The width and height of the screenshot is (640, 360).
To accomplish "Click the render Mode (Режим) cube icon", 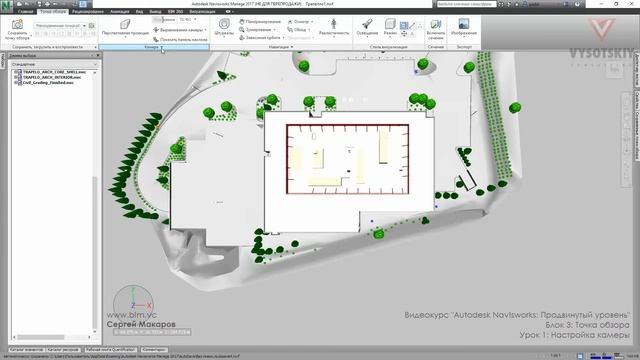I will pyautogui.click(x=390, y=24).
